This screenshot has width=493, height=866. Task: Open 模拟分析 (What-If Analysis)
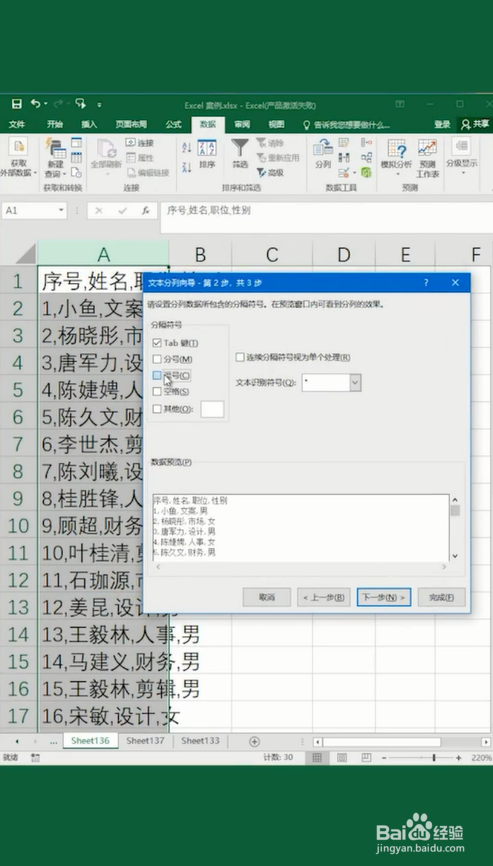(396, 158)
